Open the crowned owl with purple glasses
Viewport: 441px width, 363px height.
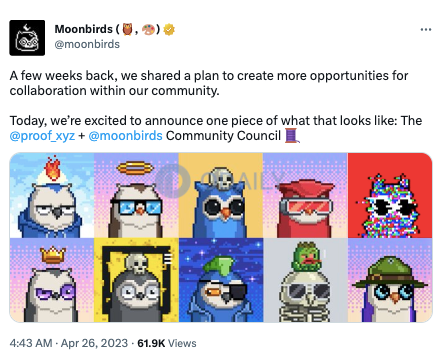tap(52, 280)
